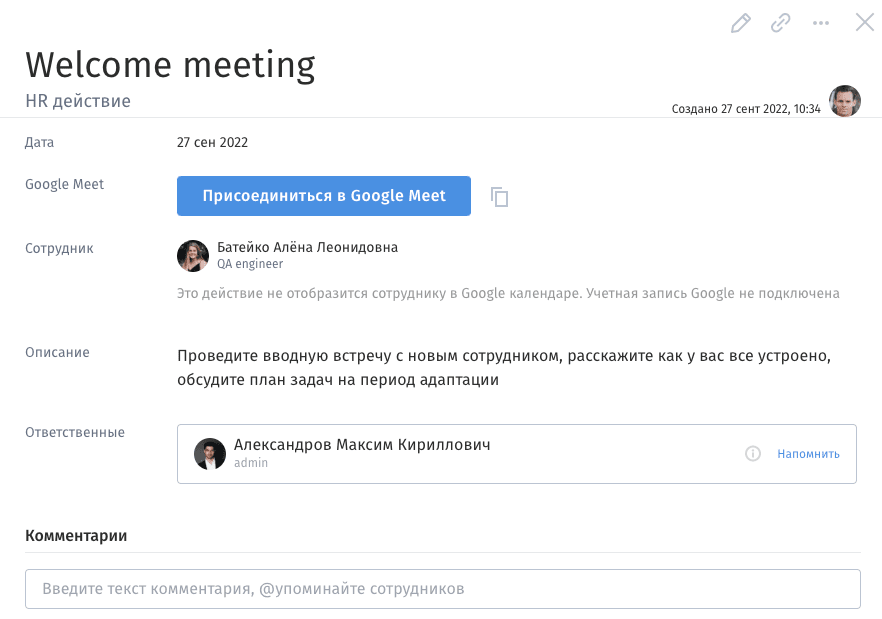Open Александров Максим Кириллович name

tap(362, 445)
